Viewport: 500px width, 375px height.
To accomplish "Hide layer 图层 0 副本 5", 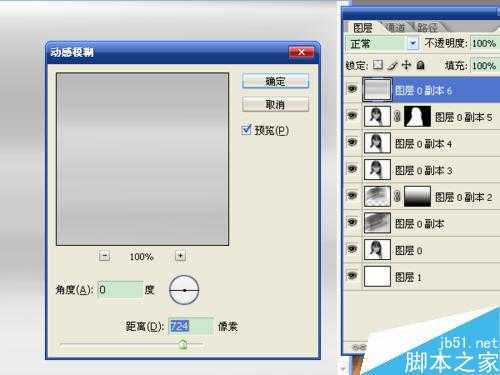I will (352, 116).
